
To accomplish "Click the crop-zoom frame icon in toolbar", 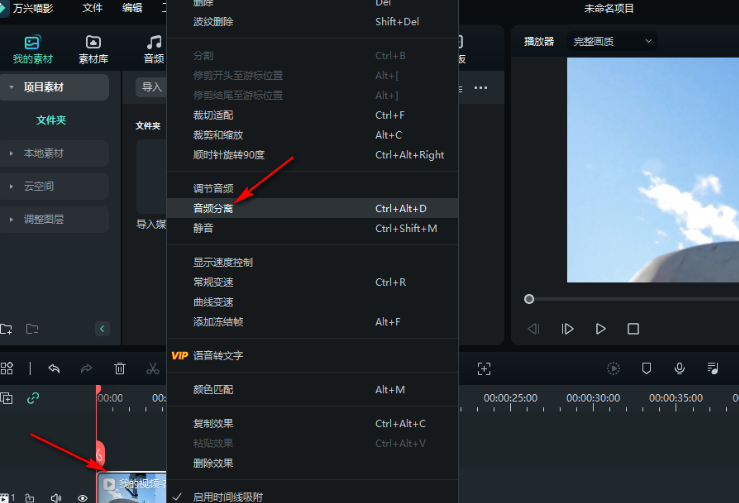I will coord(484,368).
